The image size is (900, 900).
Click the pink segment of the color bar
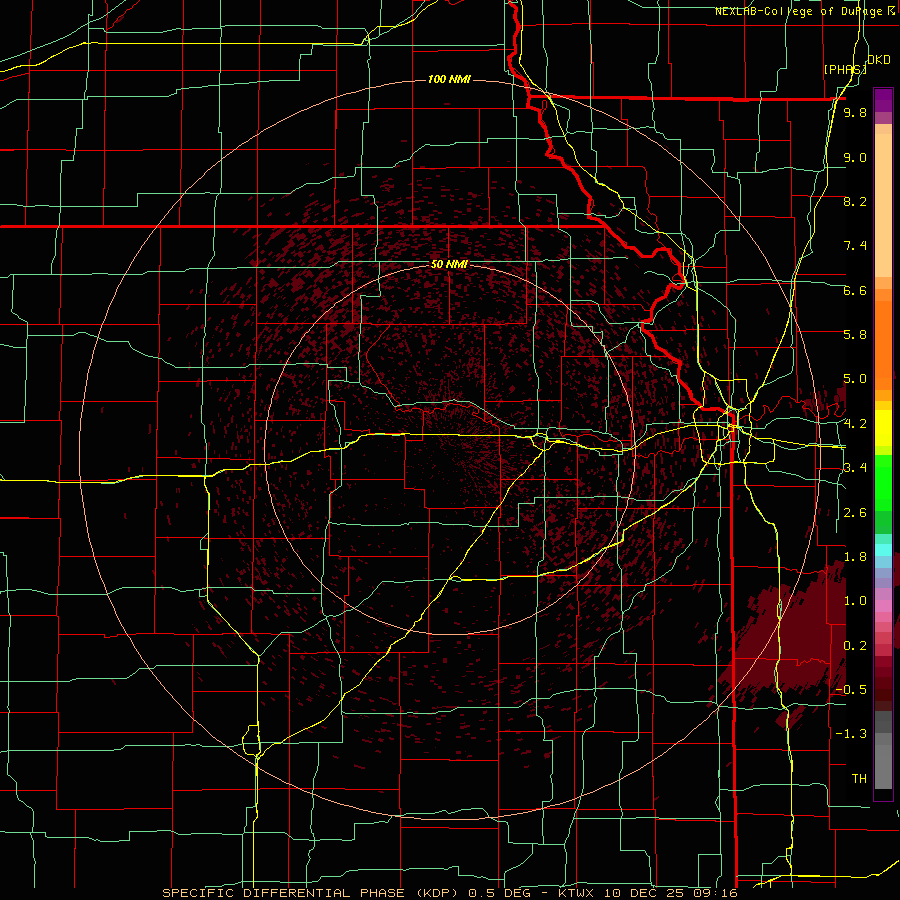[883, 606]
